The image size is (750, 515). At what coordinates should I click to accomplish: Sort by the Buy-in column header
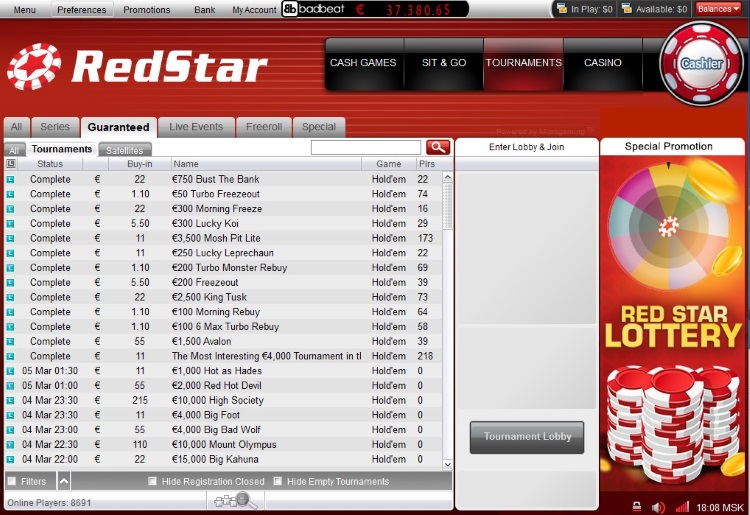coord(140,164)
